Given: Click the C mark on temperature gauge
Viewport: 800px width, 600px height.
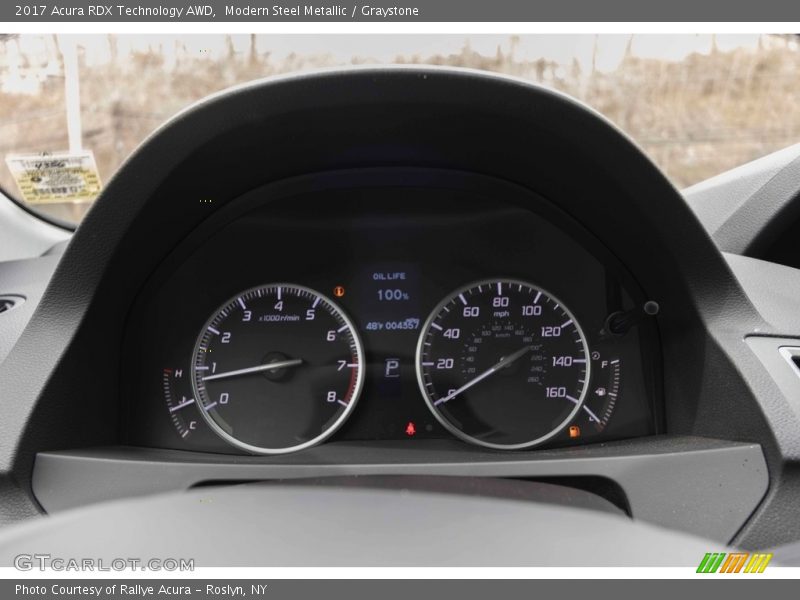Looking at the screenshot, I should pyautogui.click(x=192, y=425).
